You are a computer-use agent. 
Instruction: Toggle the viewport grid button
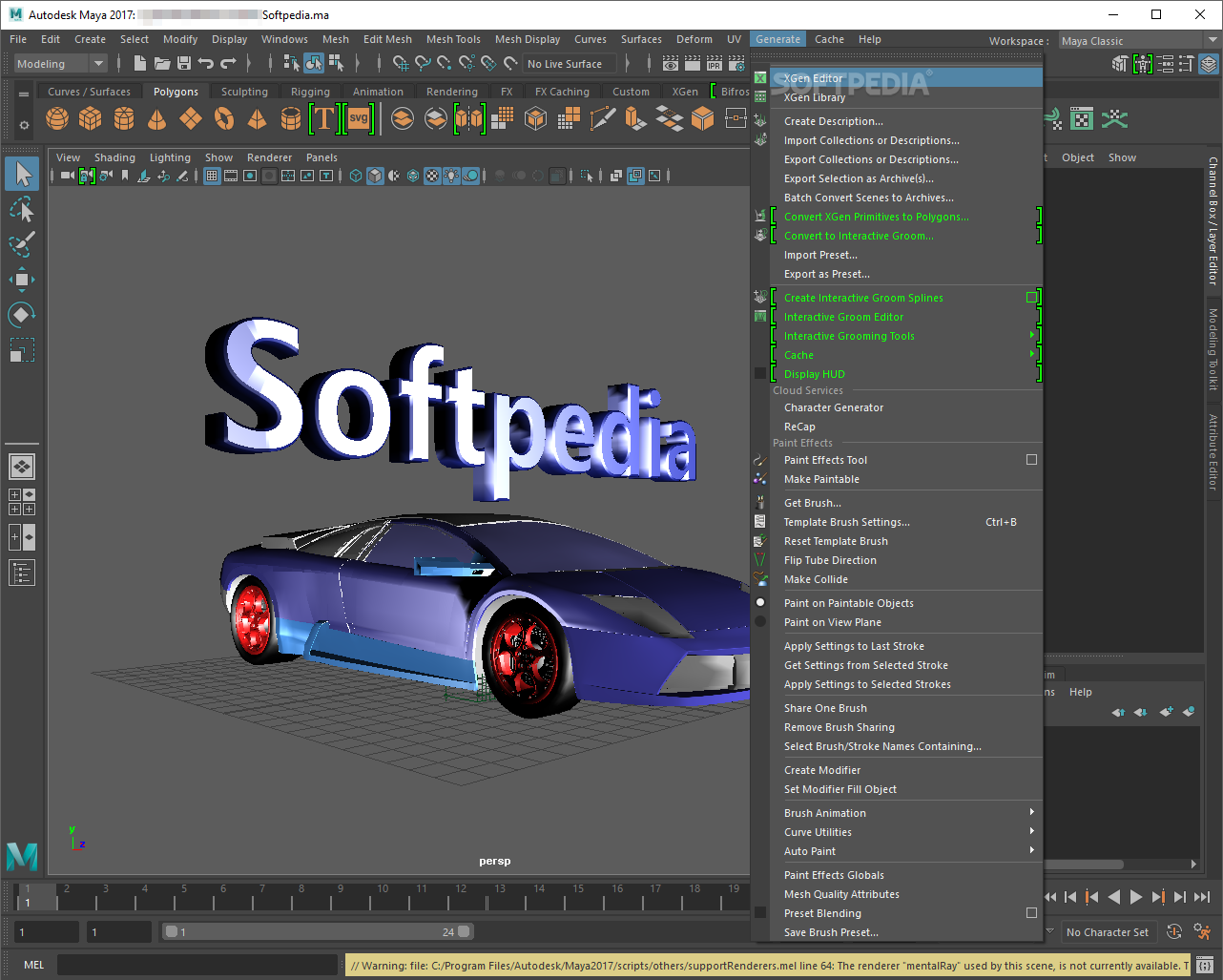[x=212, y=176]
